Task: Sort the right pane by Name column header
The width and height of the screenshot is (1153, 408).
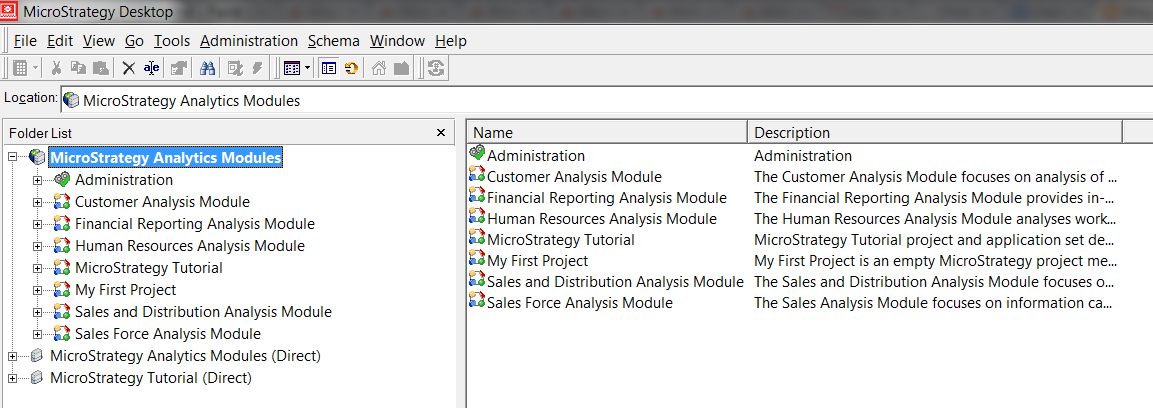Action: [607, 132]
